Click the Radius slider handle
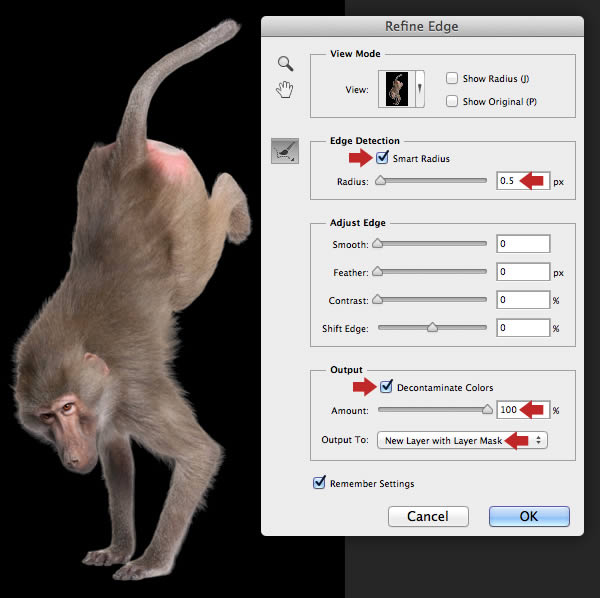The height and width of the screenshot is (598, 600). click(x=380, y=180)
